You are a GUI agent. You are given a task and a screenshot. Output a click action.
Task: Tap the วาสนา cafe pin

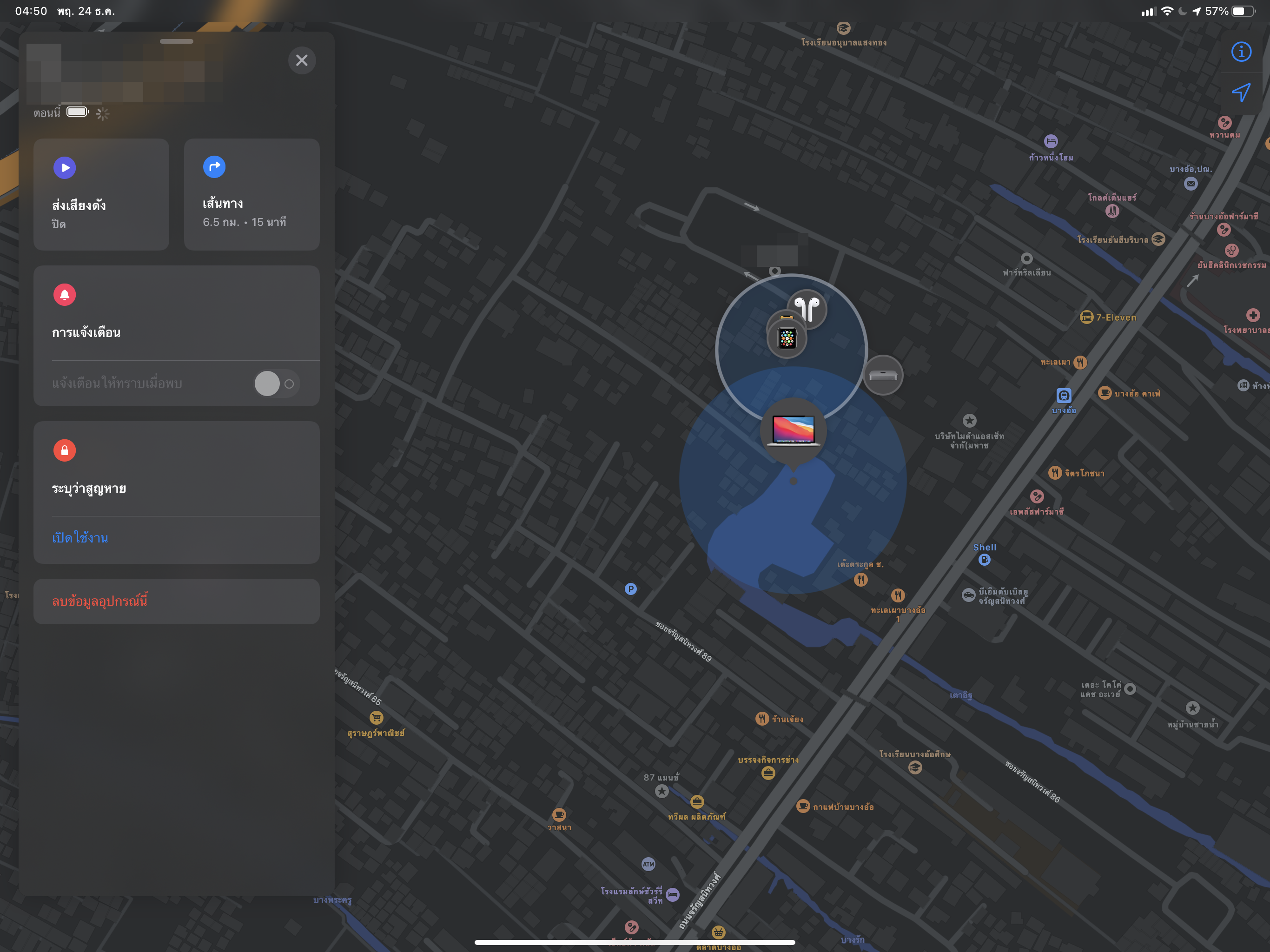(x=559, y=814)
